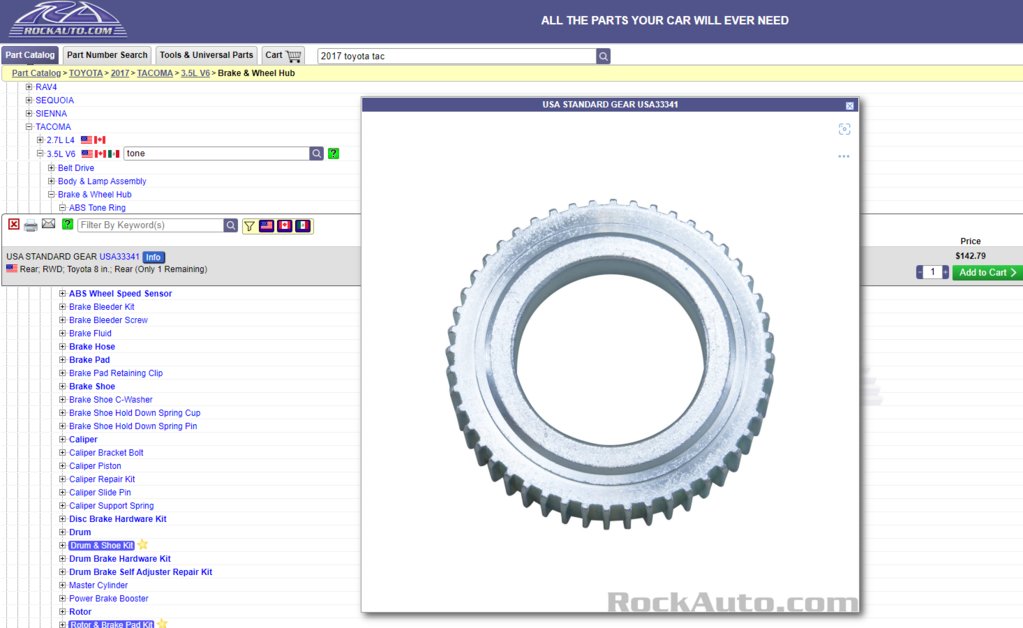Screen dimensions: 1023x628
Task: Open the Rotor category
Action: (x=80, y=612)
